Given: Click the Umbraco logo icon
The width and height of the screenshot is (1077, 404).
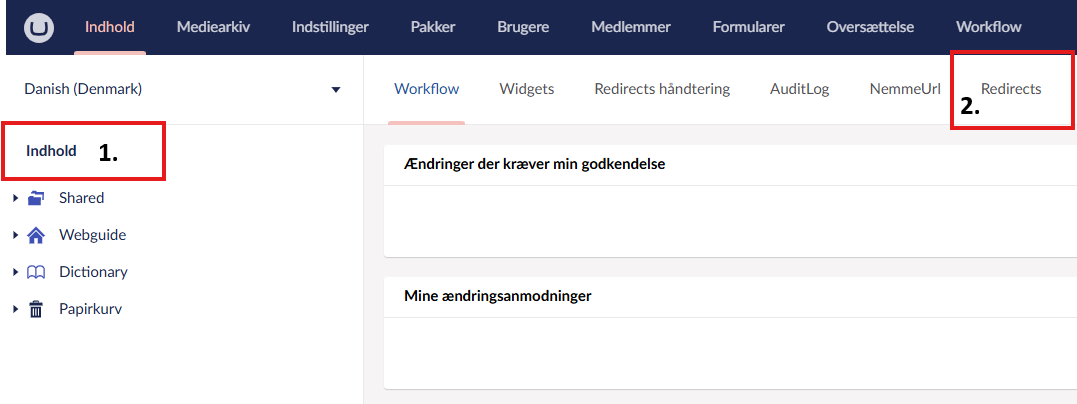Looking at the screenshot, I should click(41, 27).
